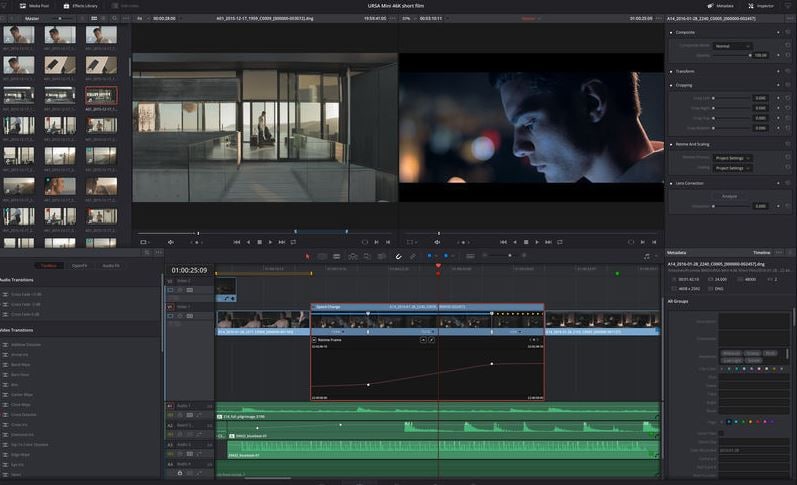Open the Scaling Project Settings dropdown
Screen dimensions: 797x485
[734, 168]
